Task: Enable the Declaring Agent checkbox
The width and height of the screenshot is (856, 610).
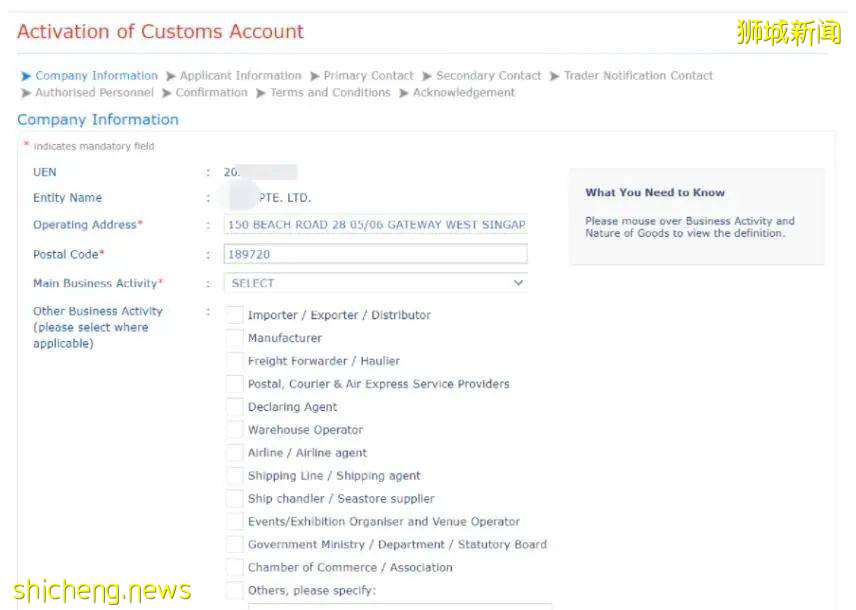Action: click(235, 407)
